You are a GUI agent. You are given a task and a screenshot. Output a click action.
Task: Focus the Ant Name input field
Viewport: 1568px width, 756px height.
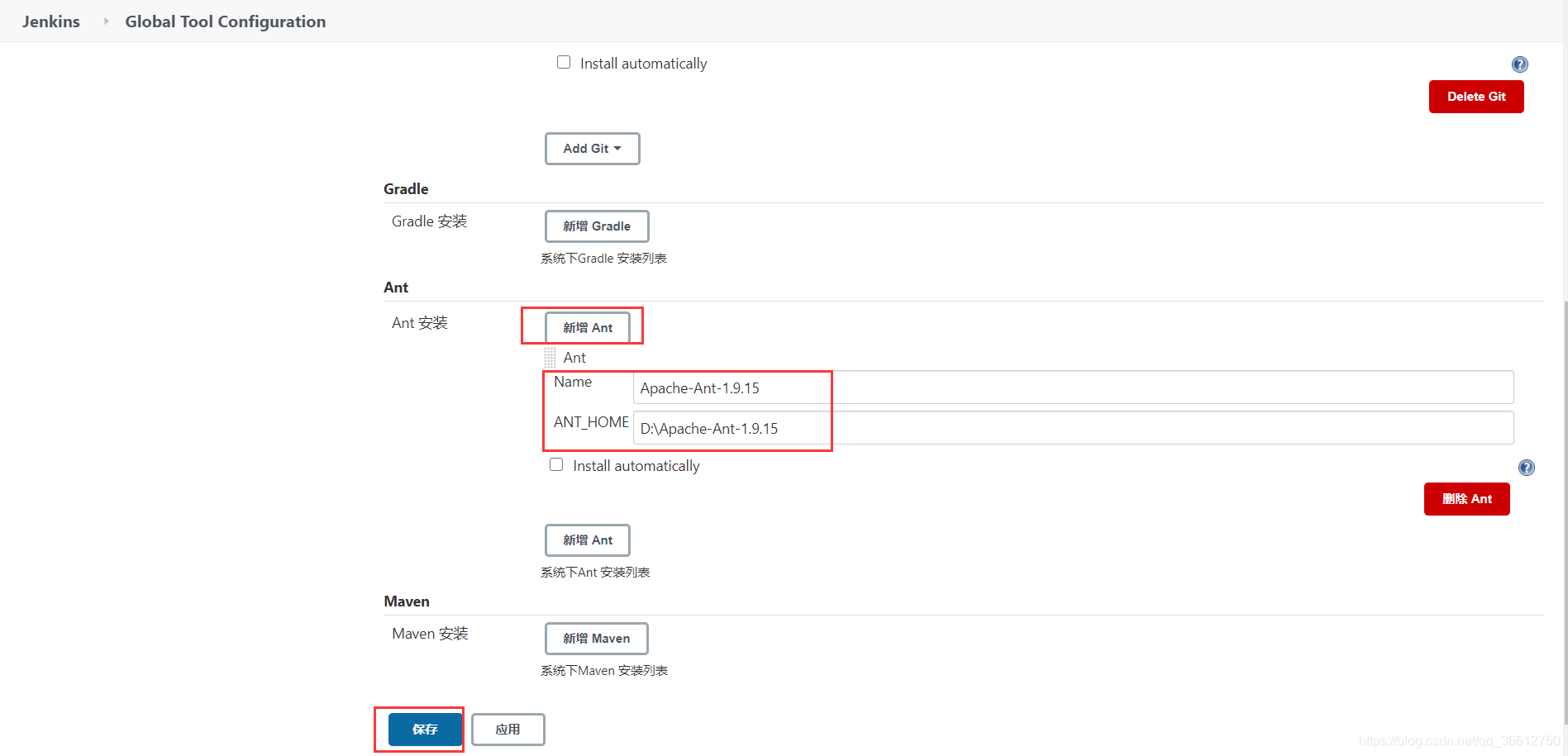[1073, 388]
